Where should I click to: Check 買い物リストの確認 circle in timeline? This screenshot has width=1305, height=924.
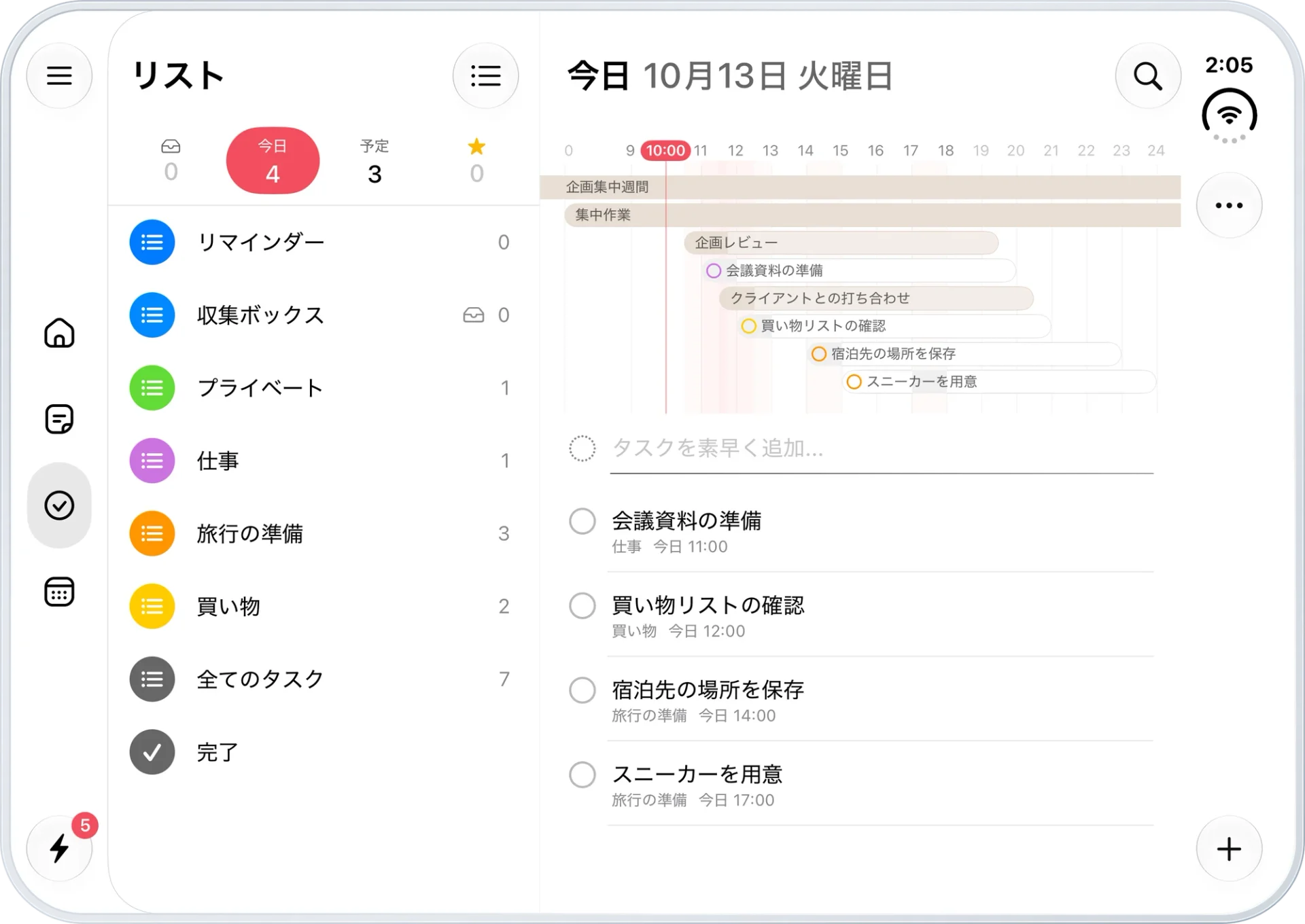pos(748,326)
